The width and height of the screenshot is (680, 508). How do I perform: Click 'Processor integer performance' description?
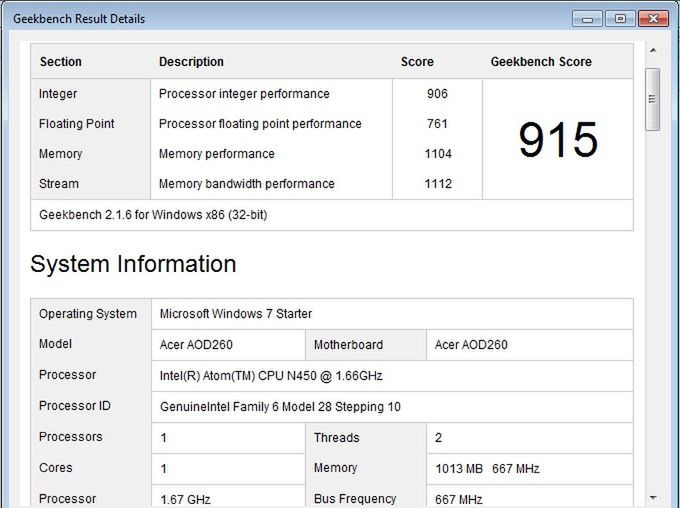coord(244,94)
